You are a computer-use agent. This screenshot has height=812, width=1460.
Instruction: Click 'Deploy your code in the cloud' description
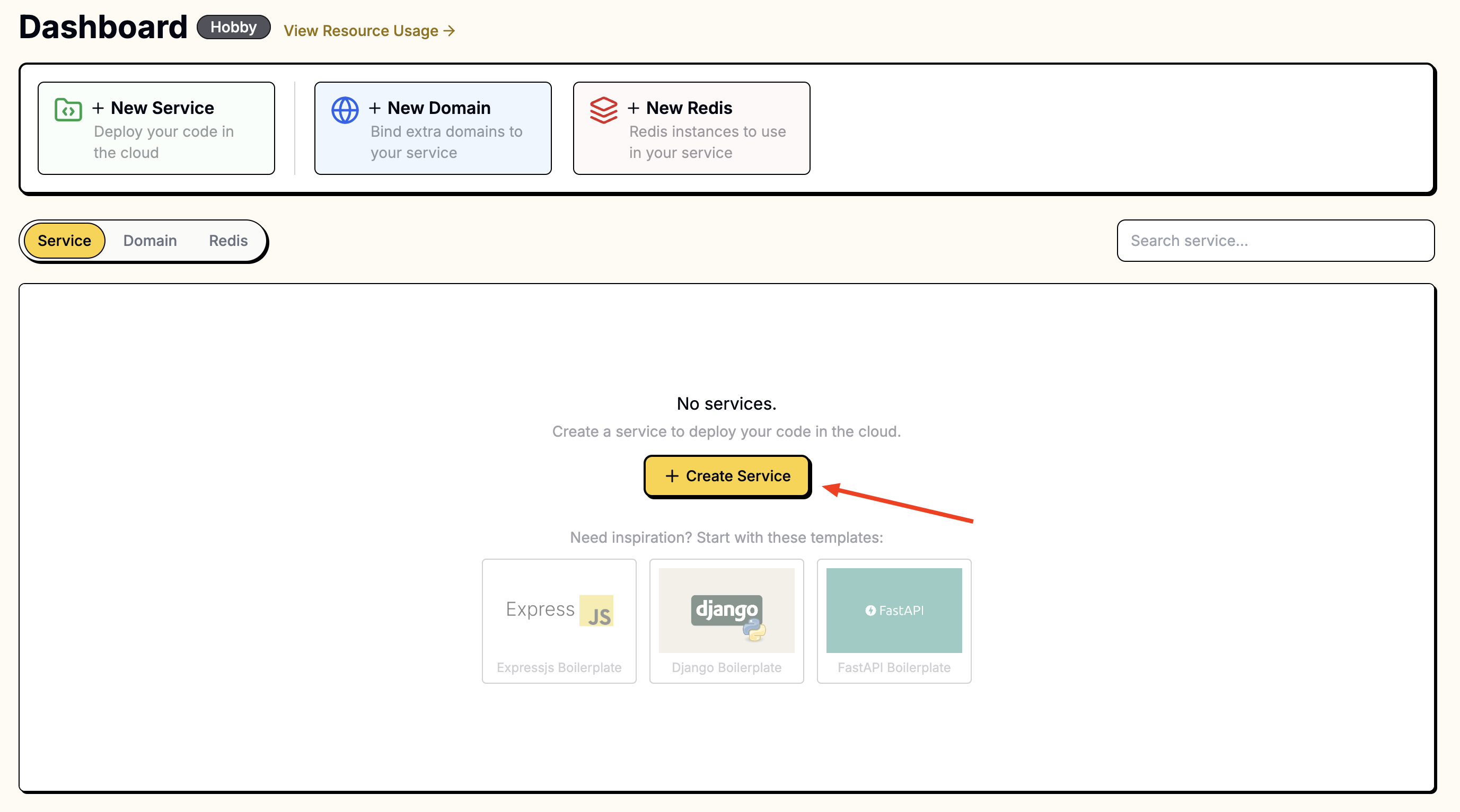tap(164, 142)
